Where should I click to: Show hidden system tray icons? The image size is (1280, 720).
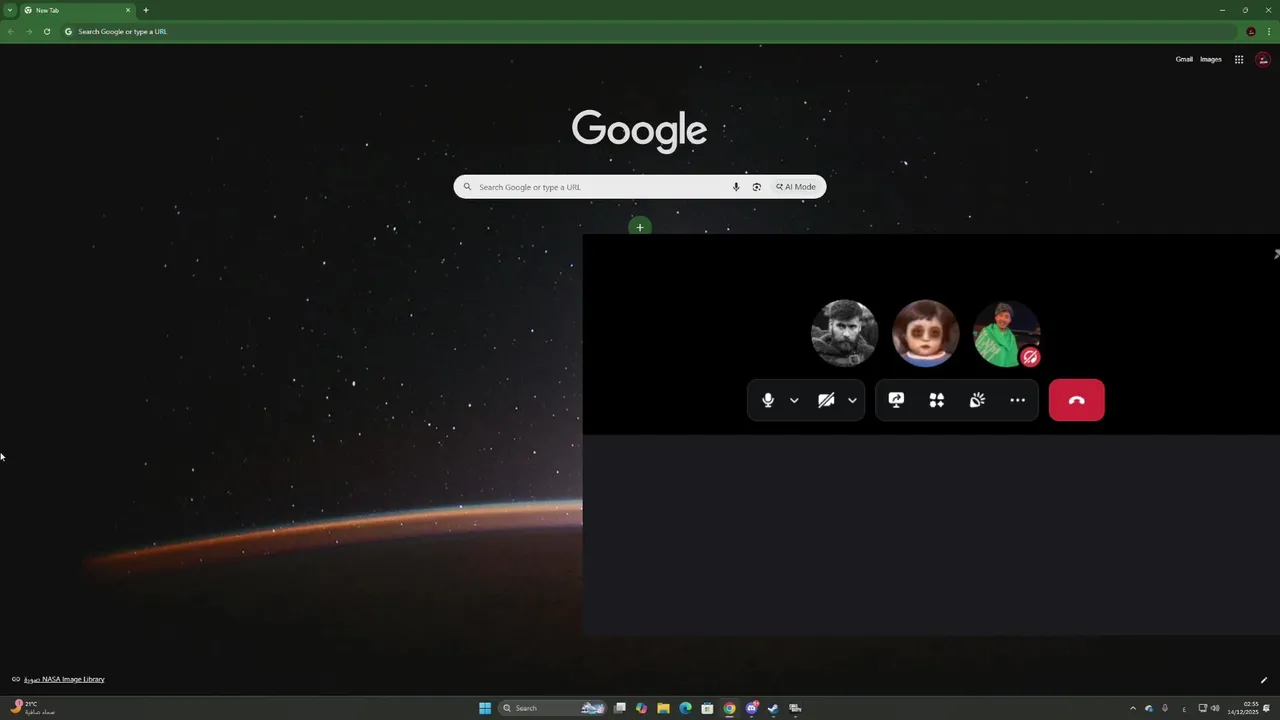[x=1133, y=708]
